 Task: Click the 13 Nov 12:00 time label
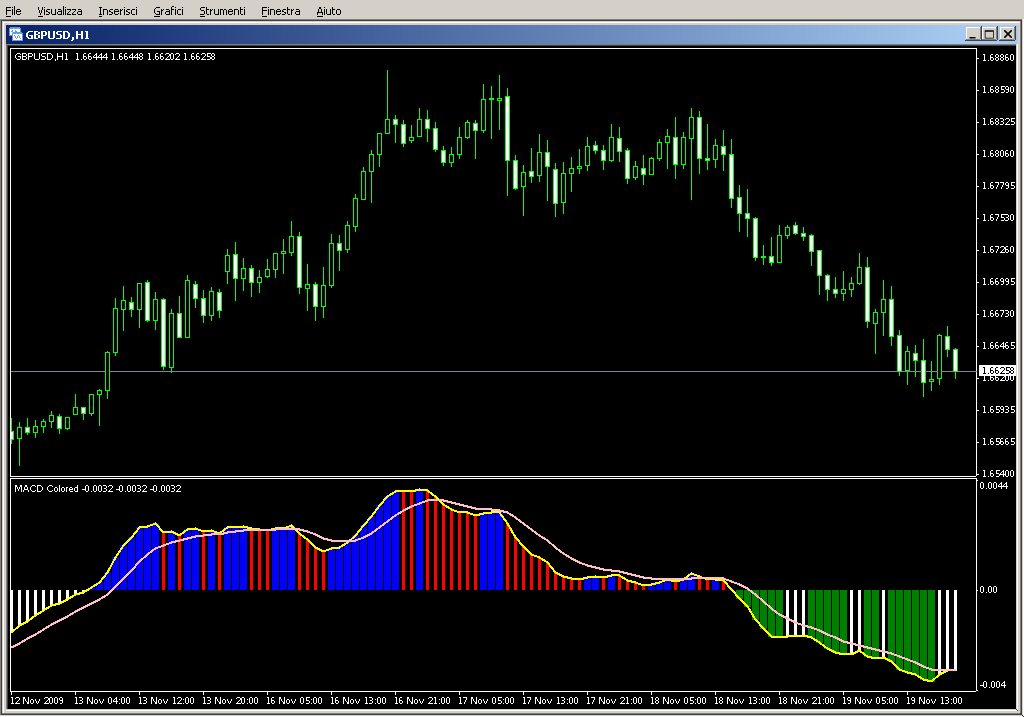[166, 701]
